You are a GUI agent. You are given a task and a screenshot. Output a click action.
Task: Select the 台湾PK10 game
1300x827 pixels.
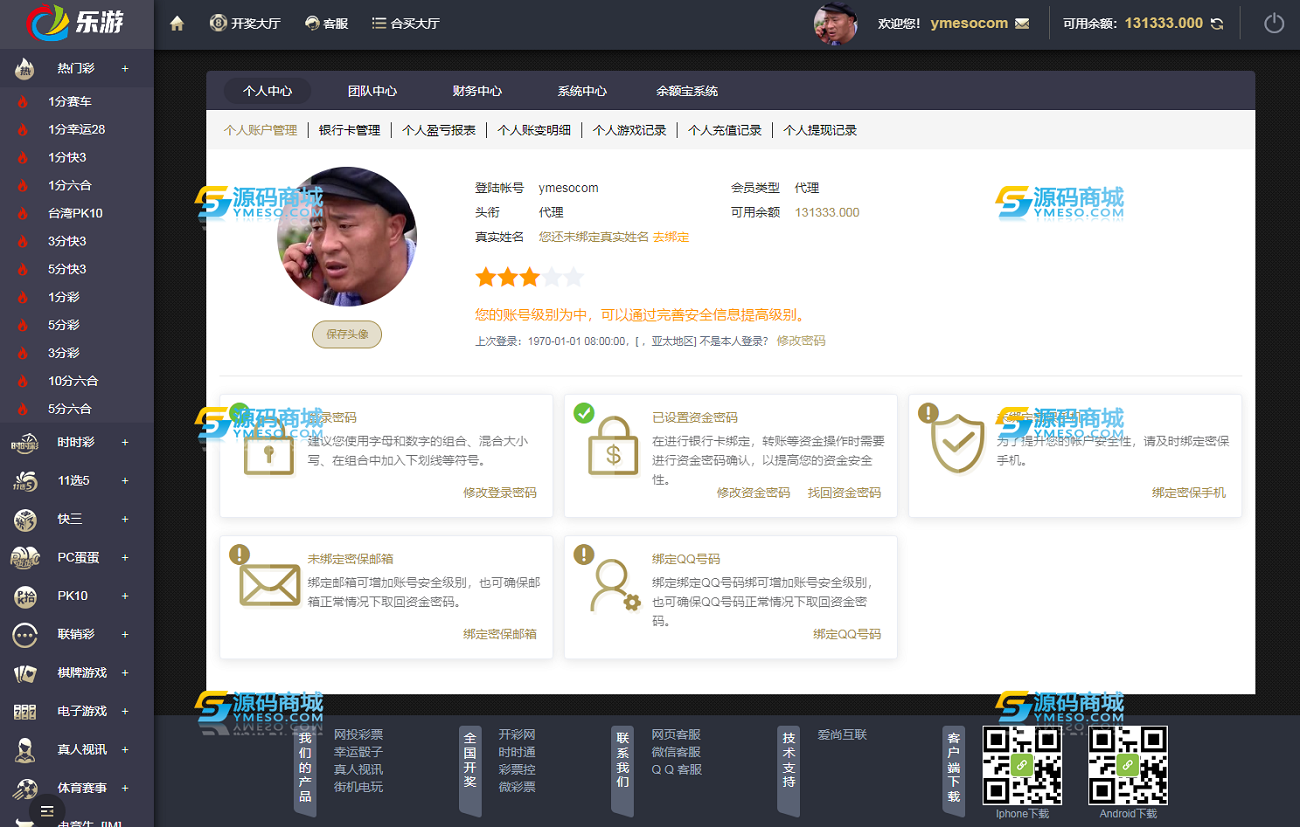[x=77, y=213]
